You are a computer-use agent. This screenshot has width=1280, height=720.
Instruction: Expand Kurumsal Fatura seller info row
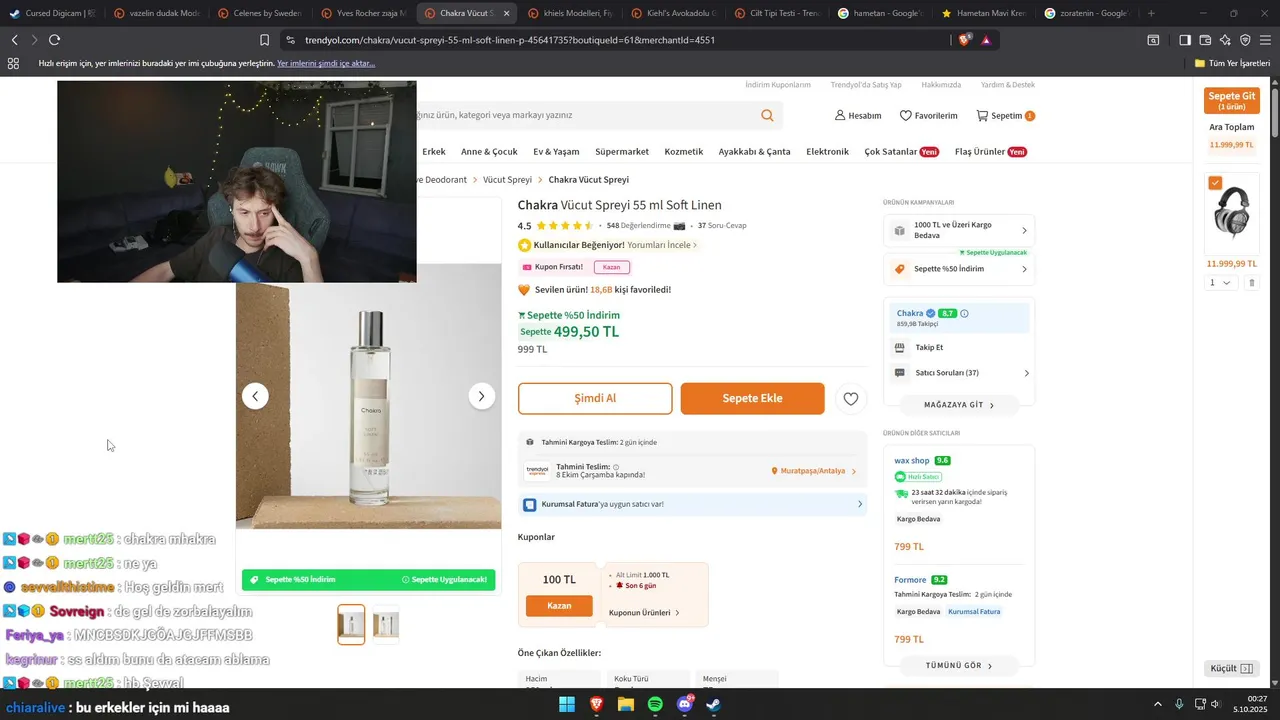point(693,504)
